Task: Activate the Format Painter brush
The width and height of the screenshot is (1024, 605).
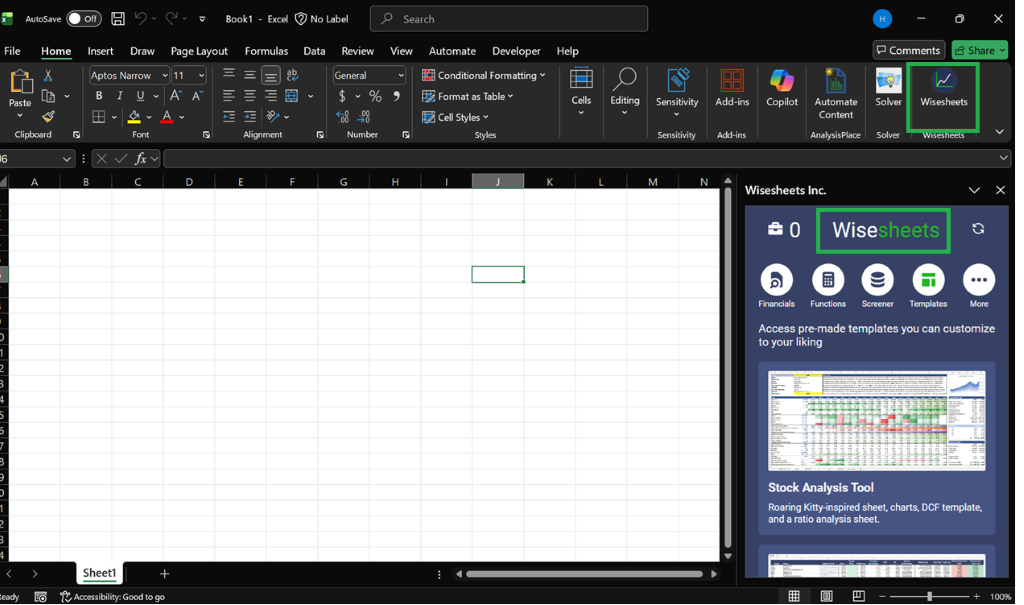Action: coord(48,117)
